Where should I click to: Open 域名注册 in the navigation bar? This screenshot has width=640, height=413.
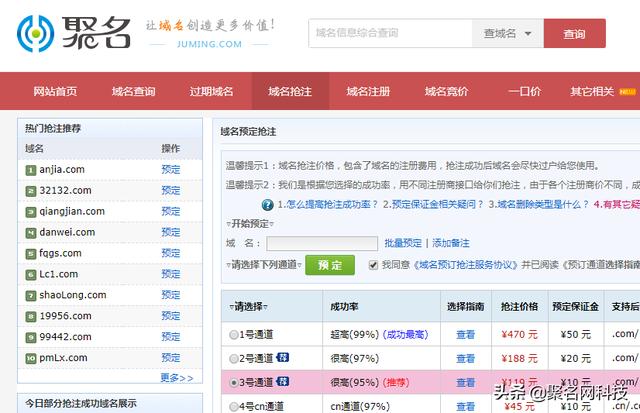(368, 91)
